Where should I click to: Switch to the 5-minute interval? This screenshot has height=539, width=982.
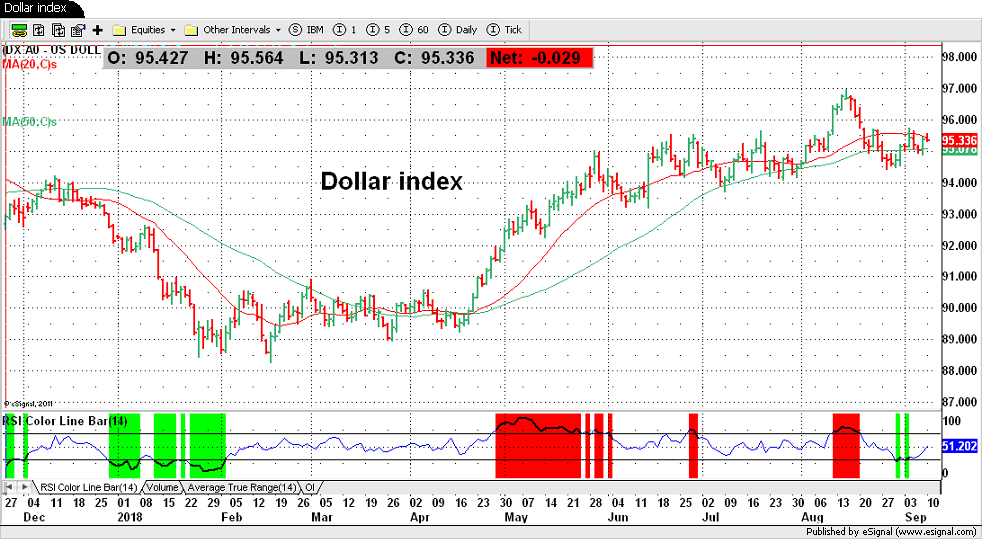pyautogui.click(x=380, y=29)
